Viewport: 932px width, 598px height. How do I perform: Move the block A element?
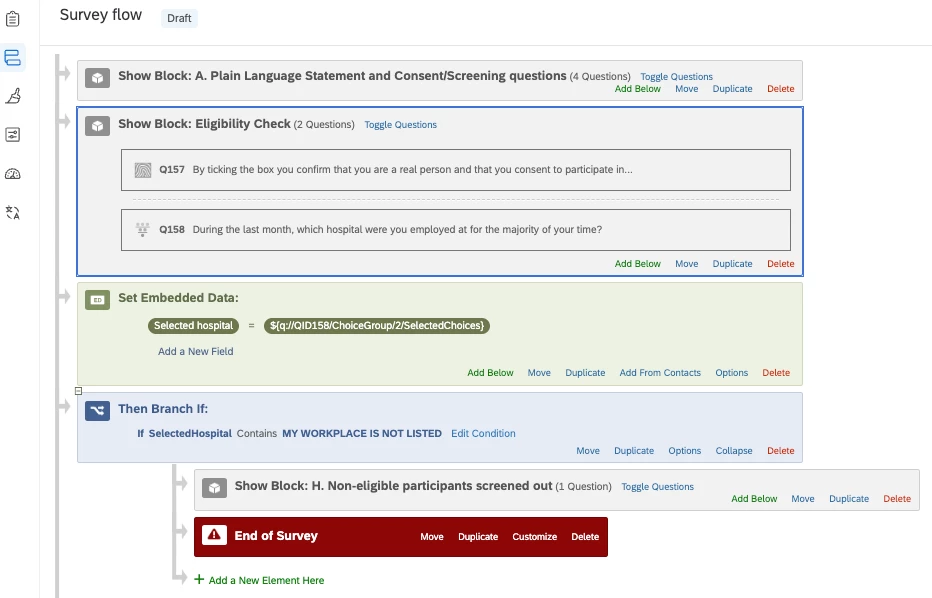687,89
